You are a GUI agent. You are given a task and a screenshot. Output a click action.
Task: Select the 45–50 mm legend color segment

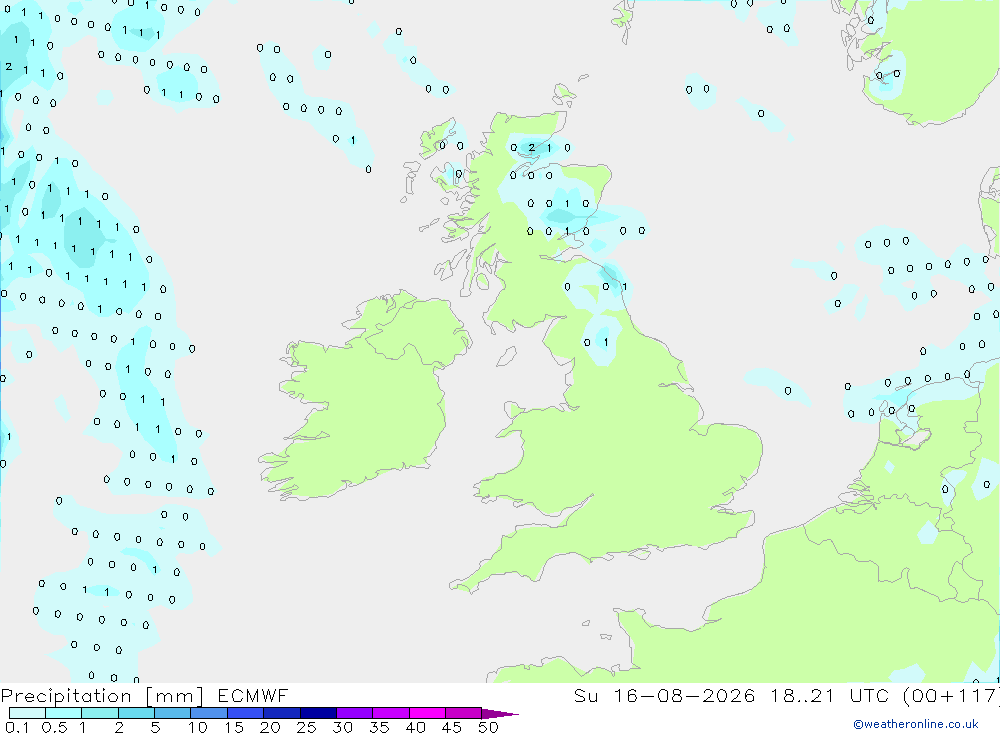464,713
